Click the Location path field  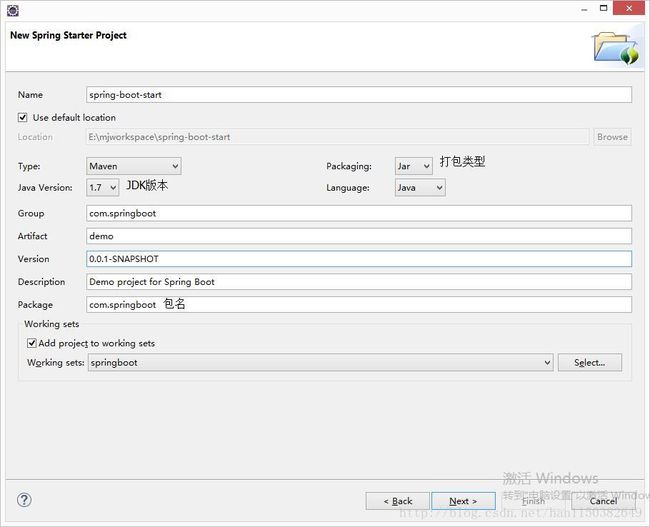pos(337,136)
